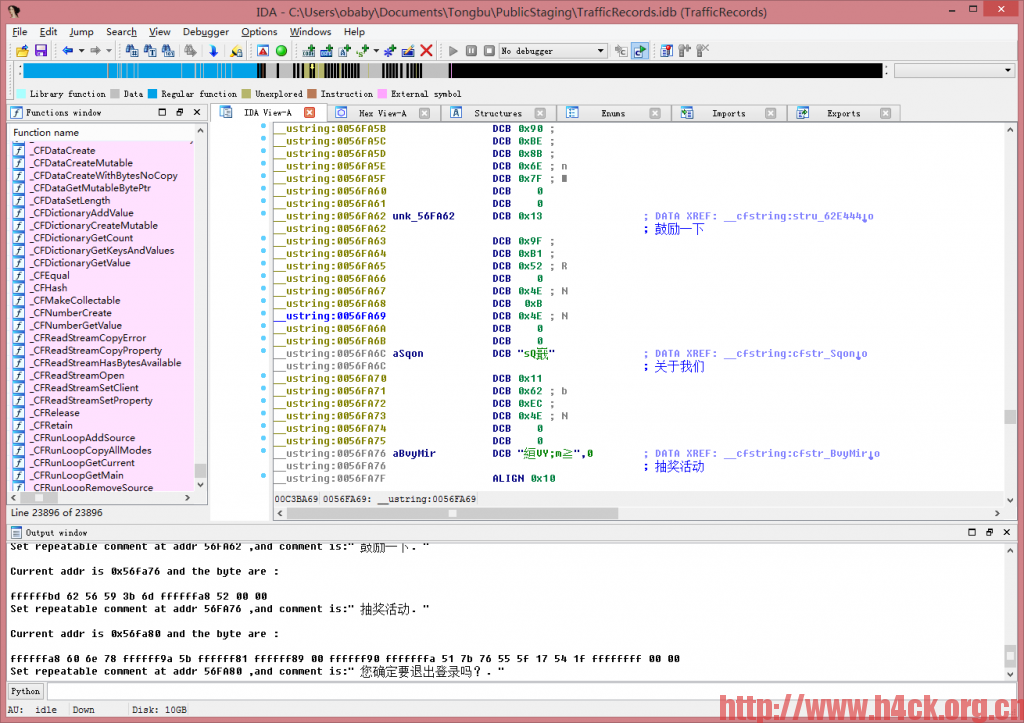
Task: Pause the process with the pause button
Action: click(x=471, y=51)
